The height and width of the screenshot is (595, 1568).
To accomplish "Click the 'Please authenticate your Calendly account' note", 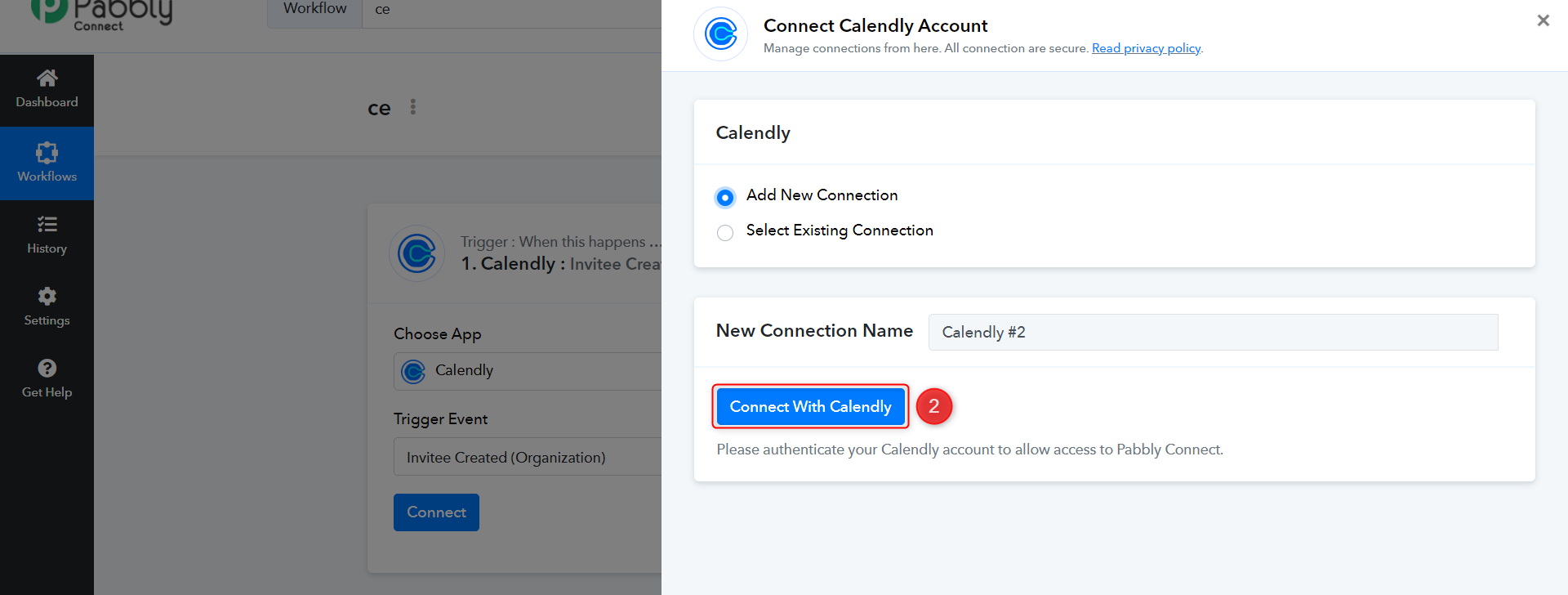I will pos(969,450).
